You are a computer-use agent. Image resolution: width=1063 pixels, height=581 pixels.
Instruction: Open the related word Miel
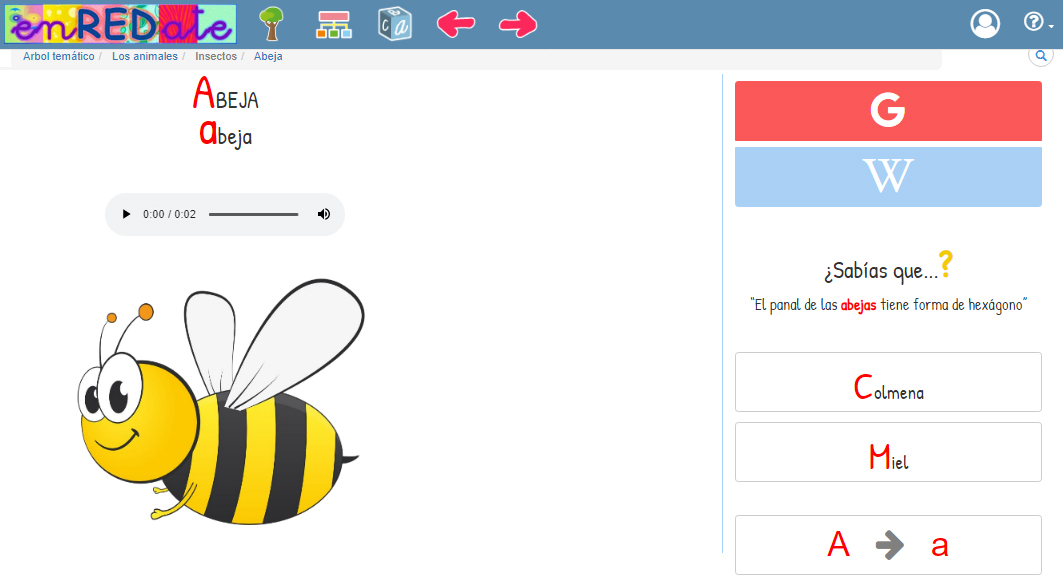click(x=888, y=452)
